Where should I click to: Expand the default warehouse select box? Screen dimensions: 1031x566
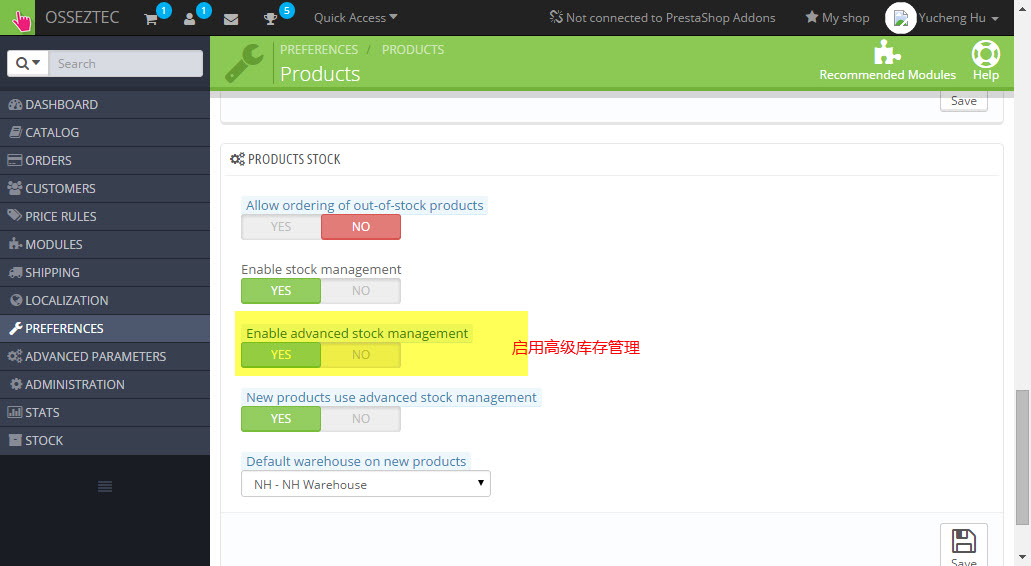(366, 484)
